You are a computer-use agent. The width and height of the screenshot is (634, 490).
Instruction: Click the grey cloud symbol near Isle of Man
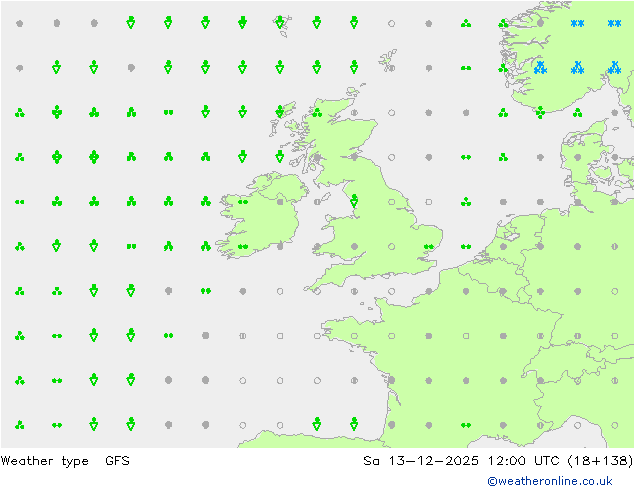pyautogui.click(x=317, y=202)
